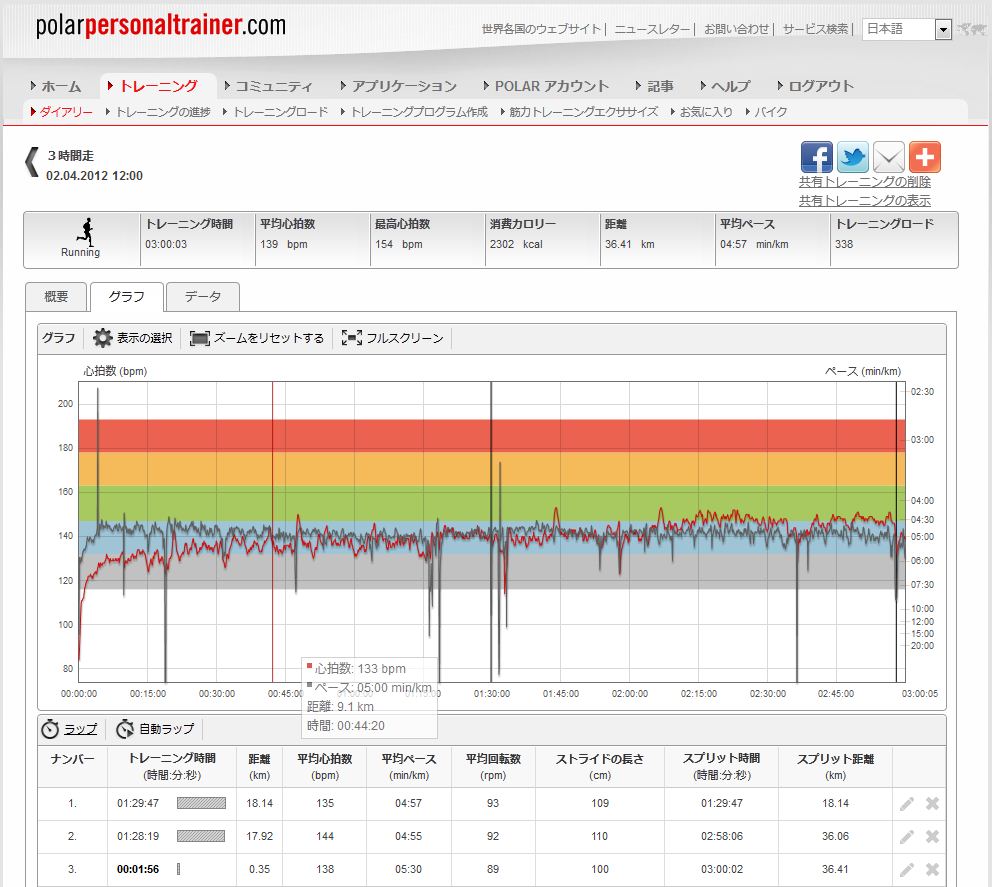The height and width of the screenshot is (887, 992).
Task: Open お問い合わせ link
Action: pos(736,29)
